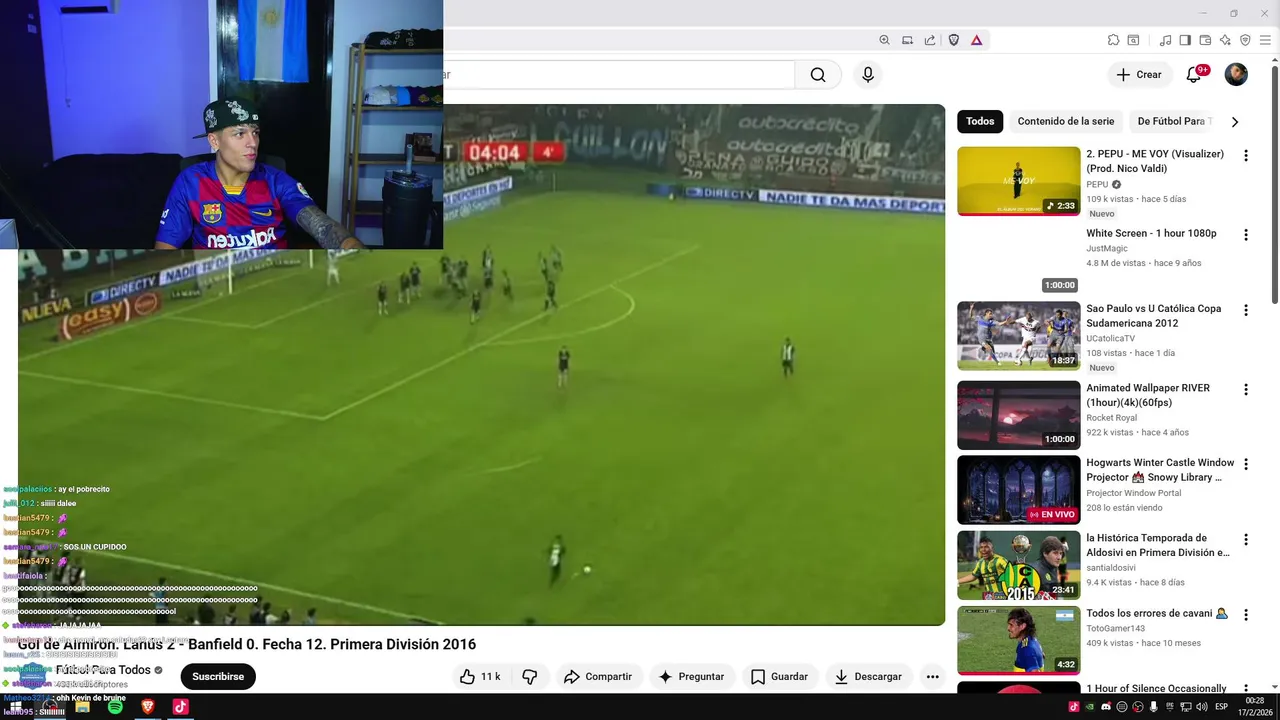Open the Leo AI sparkle icon
The width and height of the screenshot is (1280, 720).
[1225, 40]
